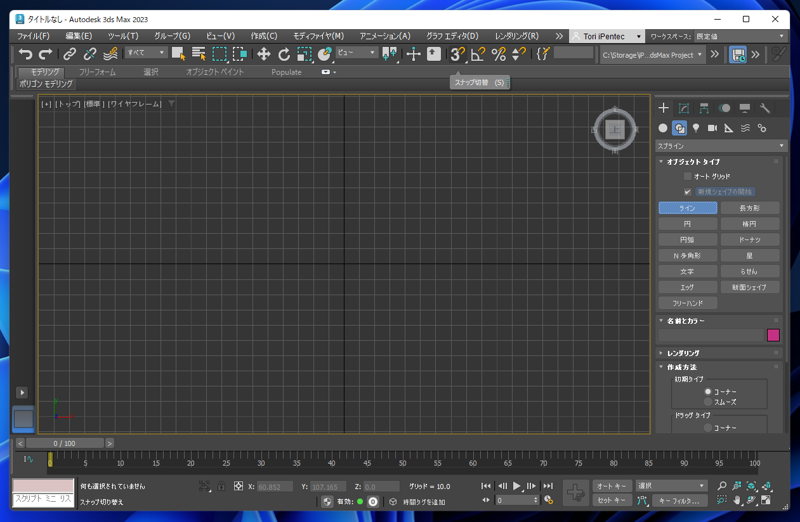The height and width of the screenshot is (522, 800).
Task: Click the 円 shape button
Action: click(x=687, y=224)
